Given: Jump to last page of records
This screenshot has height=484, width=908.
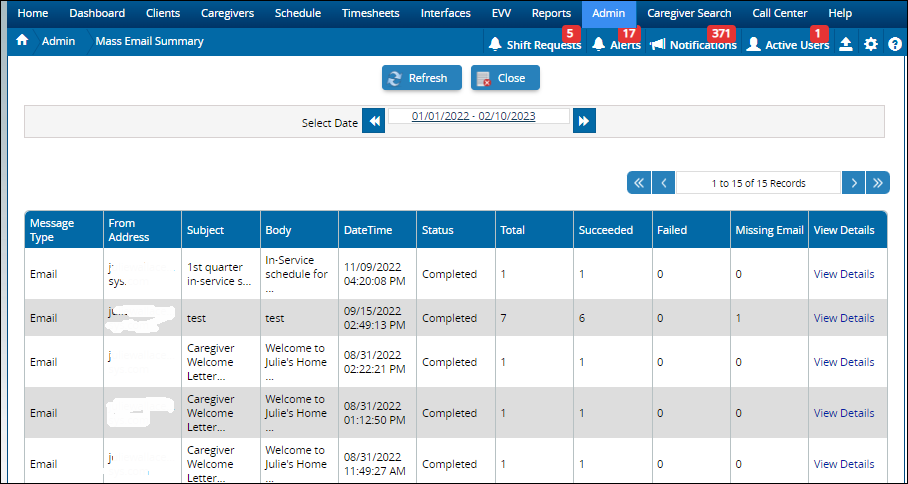Looking at the screenshot, I should click(878, 183).
